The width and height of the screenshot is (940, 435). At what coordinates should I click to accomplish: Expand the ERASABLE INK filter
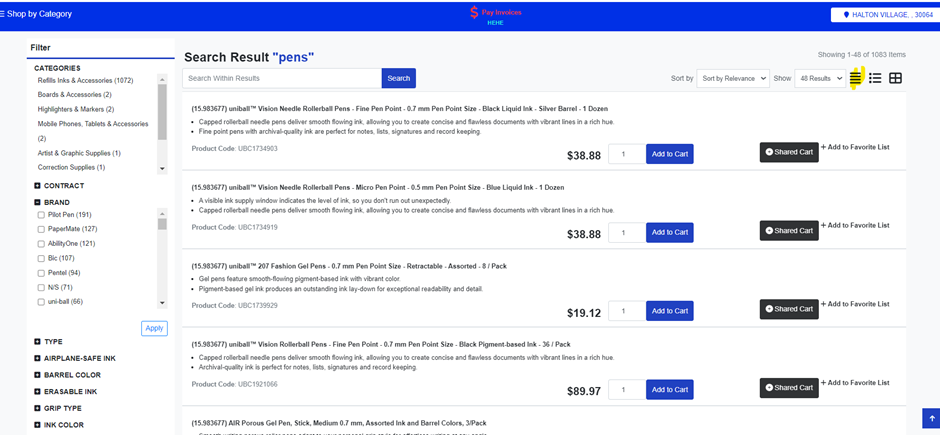pyautogui.click(x=37, y=392)
